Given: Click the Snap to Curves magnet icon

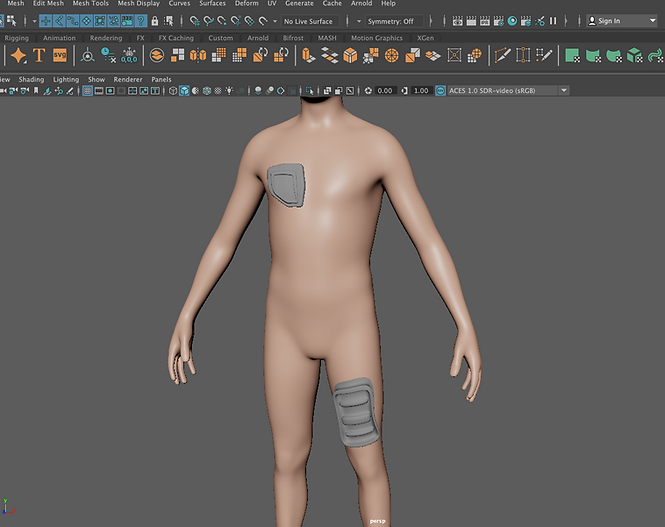Looking at the screenshot, I should [208, 21].
